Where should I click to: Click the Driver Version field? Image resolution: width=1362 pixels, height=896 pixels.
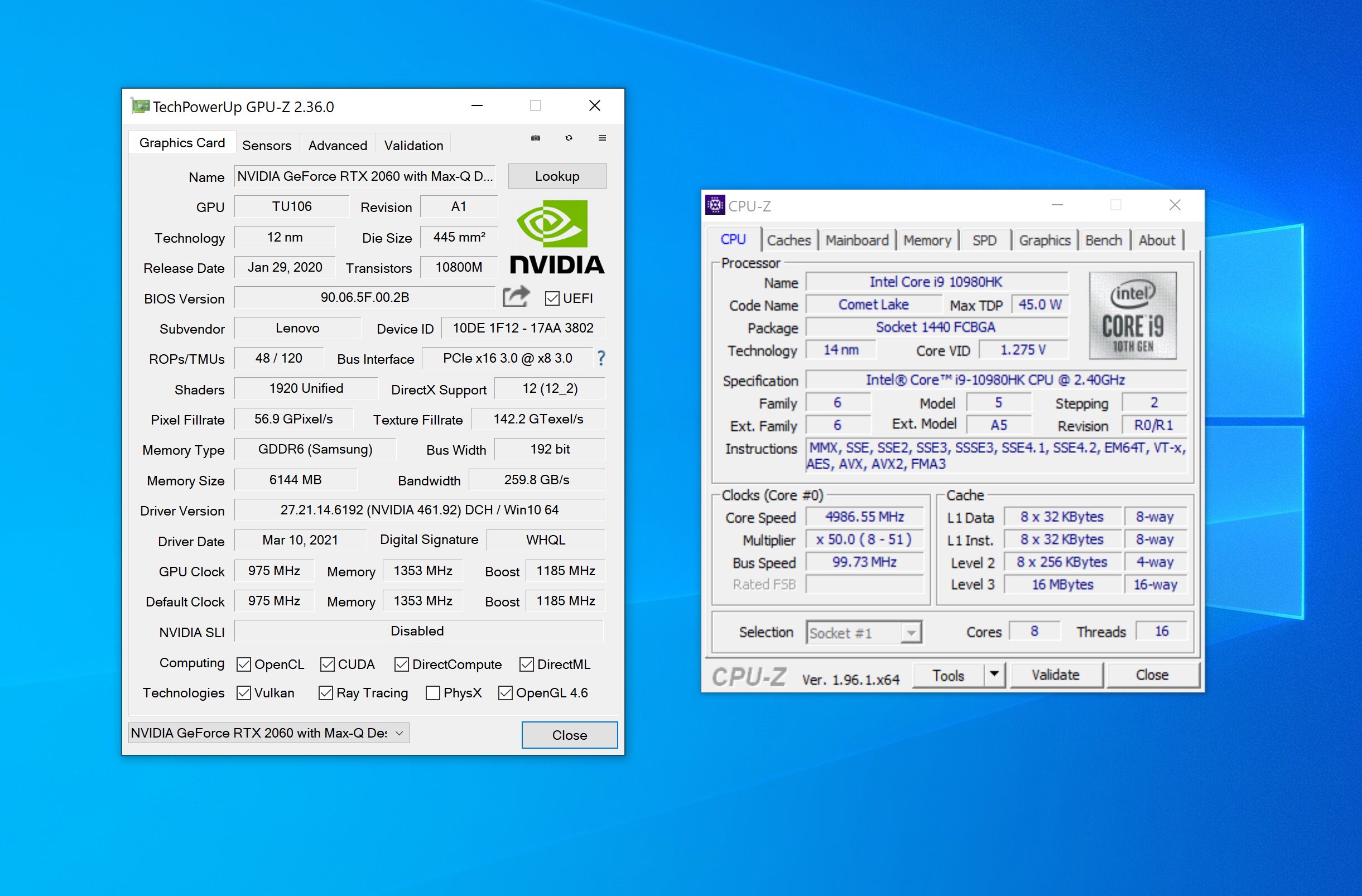[x=420, y=510]
